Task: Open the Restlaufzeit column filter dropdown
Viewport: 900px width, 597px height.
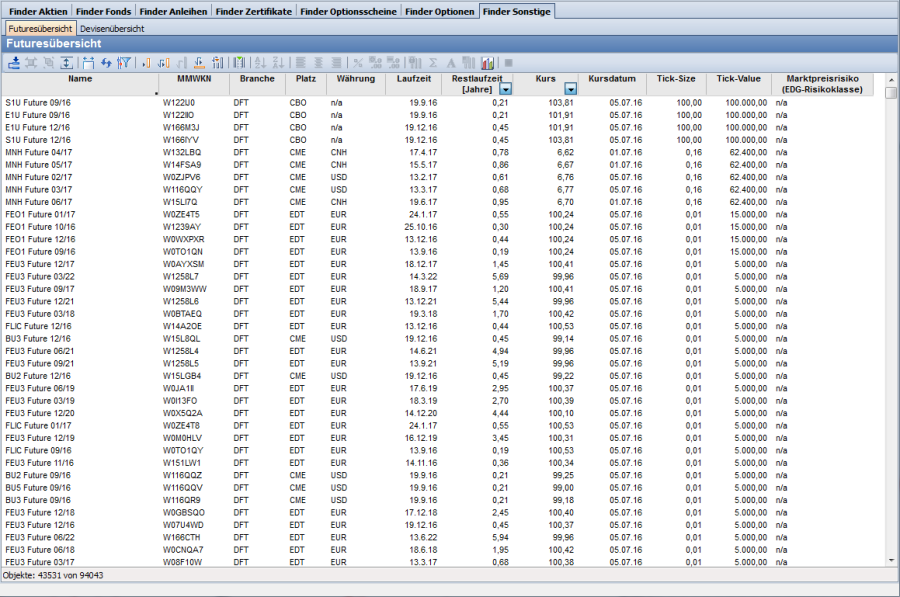Action: 505,89
